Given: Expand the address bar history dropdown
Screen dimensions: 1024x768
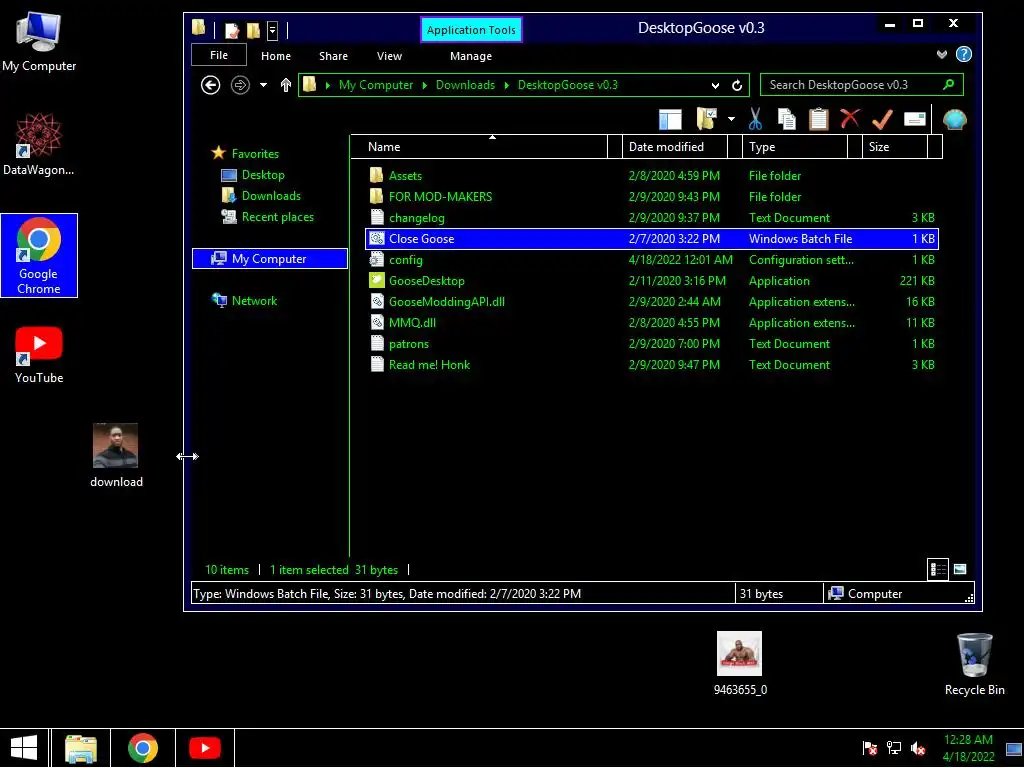Looking at the screenshot, I should click(x=715, y=86).
